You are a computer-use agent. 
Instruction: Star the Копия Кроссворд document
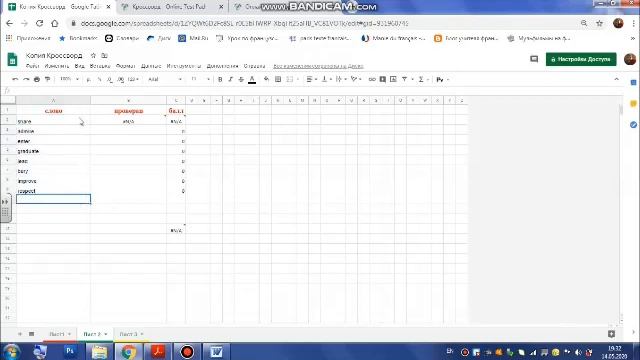(x=93, y=55)
